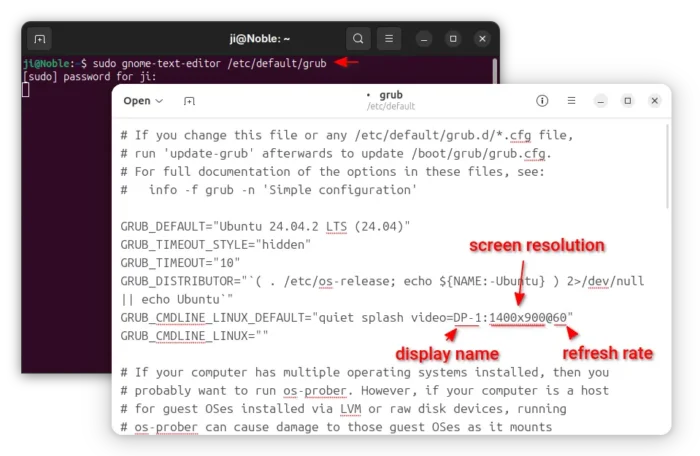Click the grub document title
Image resolution: width=700 pixels, height=456 pixels.
tap(391, 95)
